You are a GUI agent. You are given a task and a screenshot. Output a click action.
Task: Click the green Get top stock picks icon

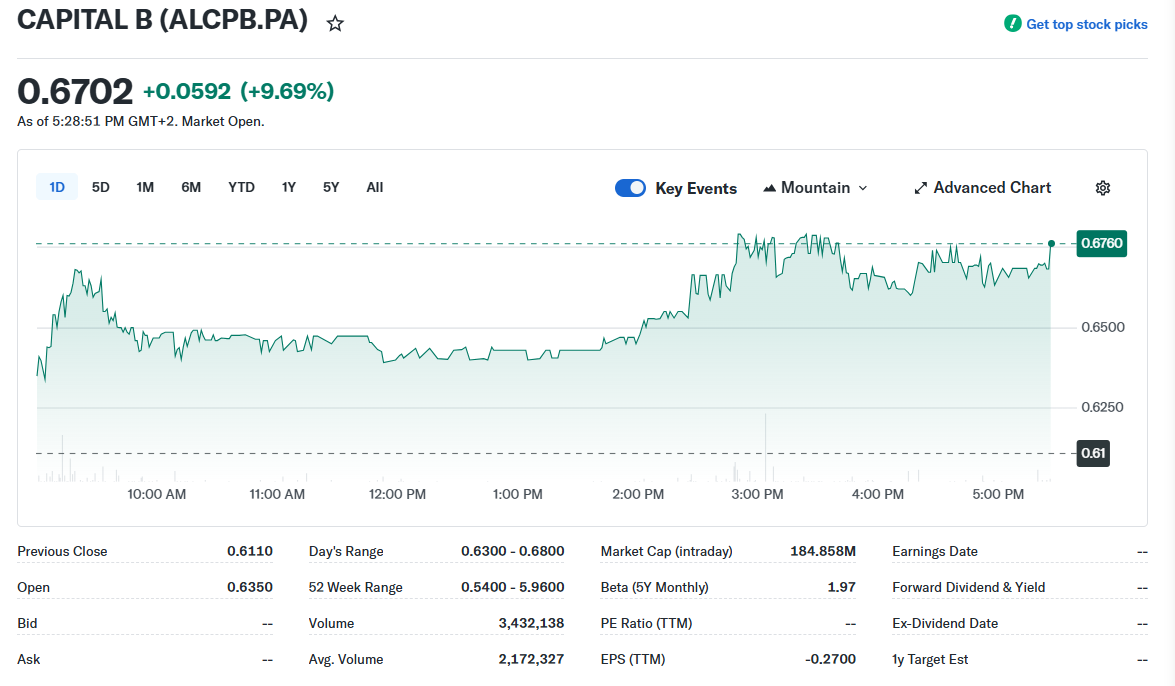(x=1012, y=23)
